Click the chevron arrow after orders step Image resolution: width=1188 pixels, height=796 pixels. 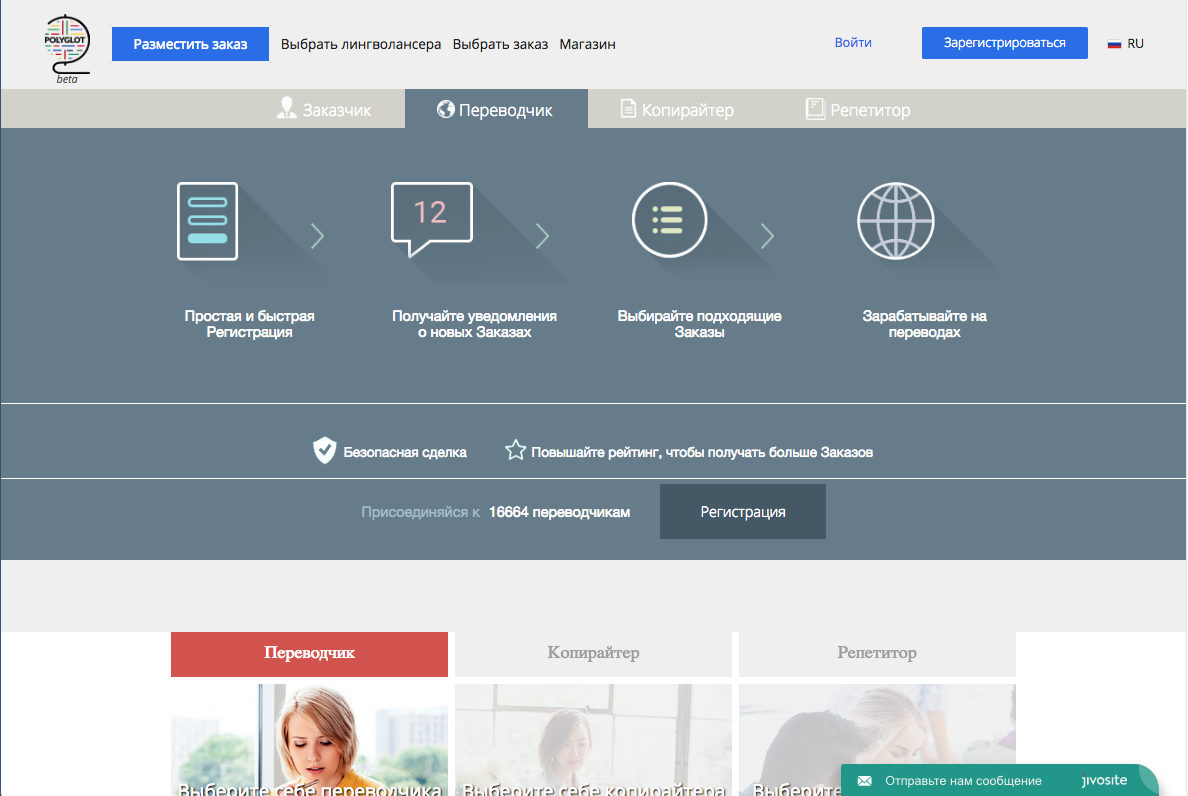768,236
